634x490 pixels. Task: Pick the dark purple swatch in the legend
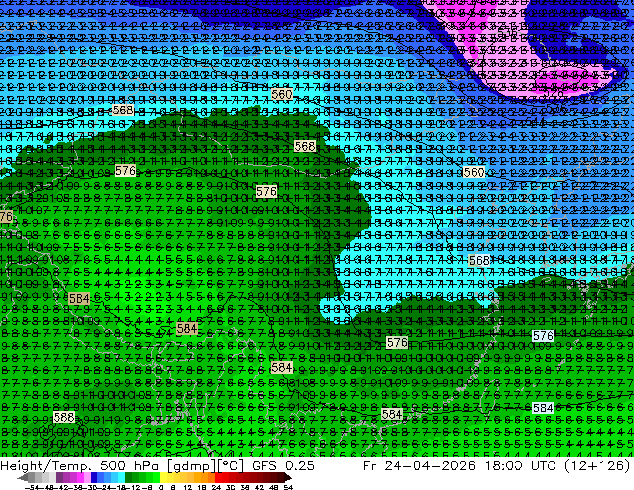click(59, 477)
